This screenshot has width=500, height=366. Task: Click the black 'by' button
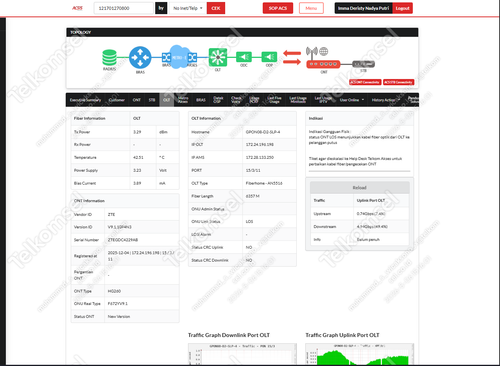(x=161, y=8)
